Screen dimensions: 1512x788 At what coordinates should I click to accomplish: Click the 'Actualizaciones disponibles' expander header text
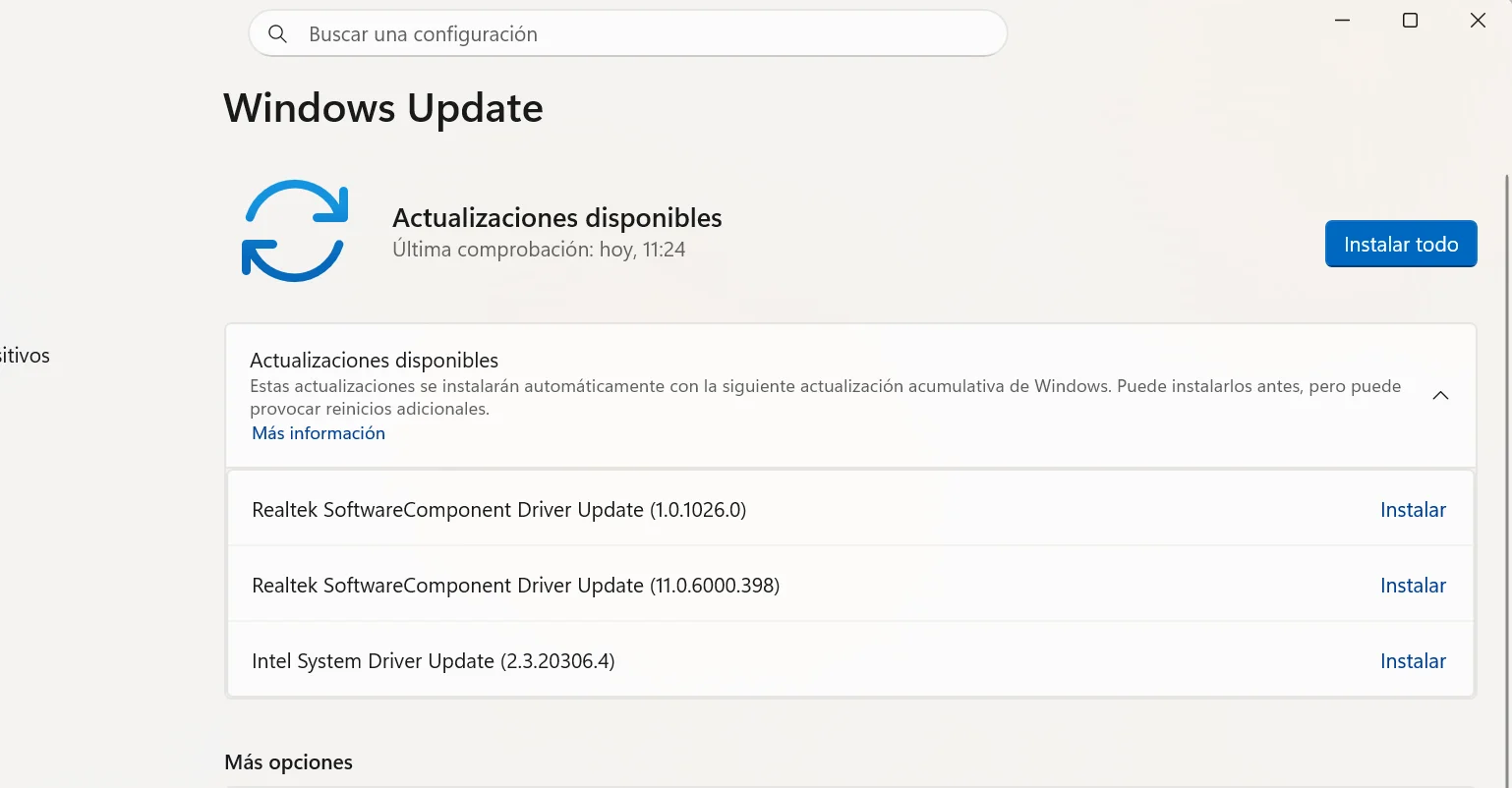point(375,361)
